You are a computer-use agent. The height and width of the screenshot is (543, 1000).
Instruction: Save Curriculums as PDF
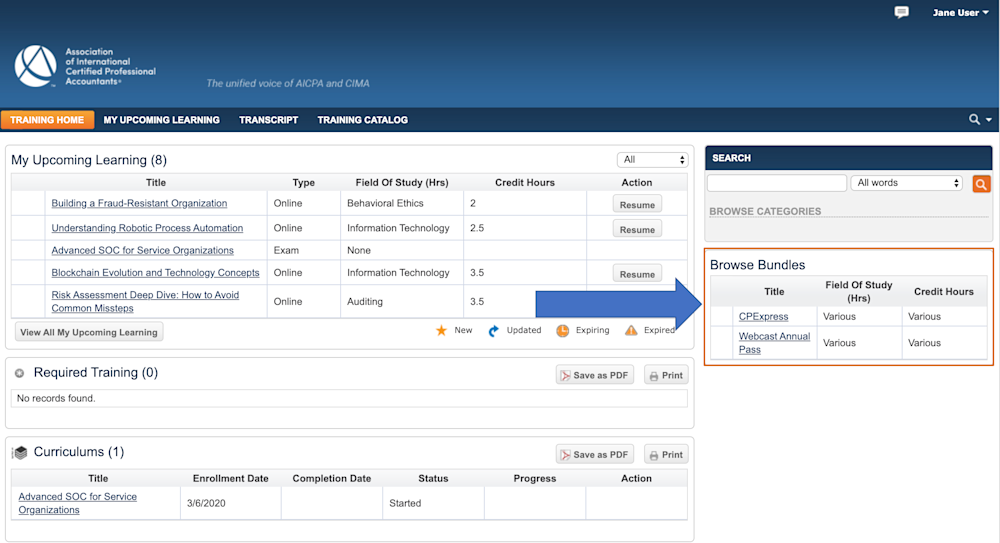click(x=594, y=454)
